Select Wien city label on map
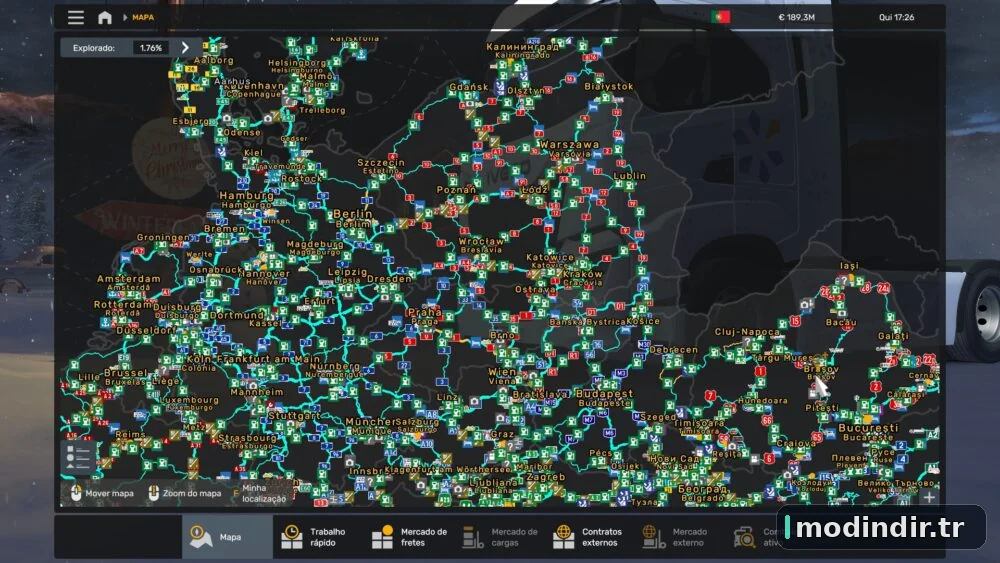 [x=502, y=372]
